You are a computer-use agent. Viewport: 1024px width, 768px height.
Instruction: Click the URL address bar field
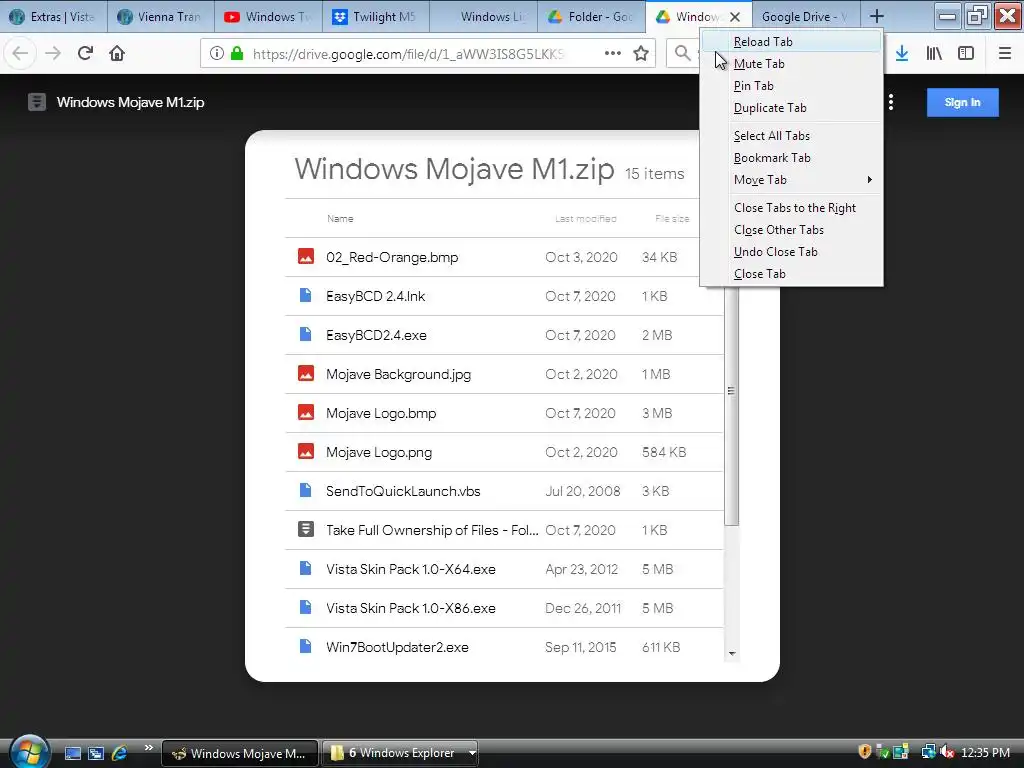[x=408, y=54]
